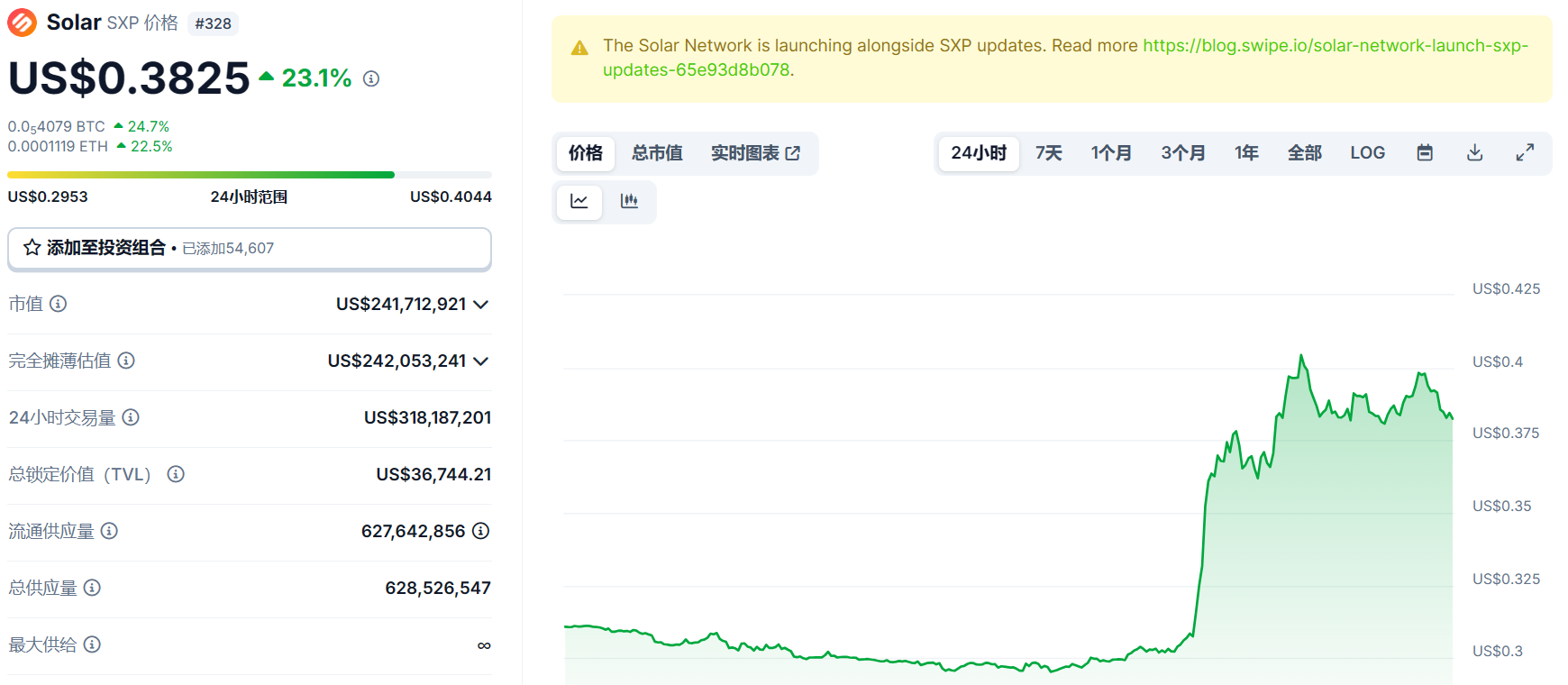Image resolution: width=1568 pixels, height=685 pixels.
Task: Open total supply info icon
Action: tap(92, 588)
